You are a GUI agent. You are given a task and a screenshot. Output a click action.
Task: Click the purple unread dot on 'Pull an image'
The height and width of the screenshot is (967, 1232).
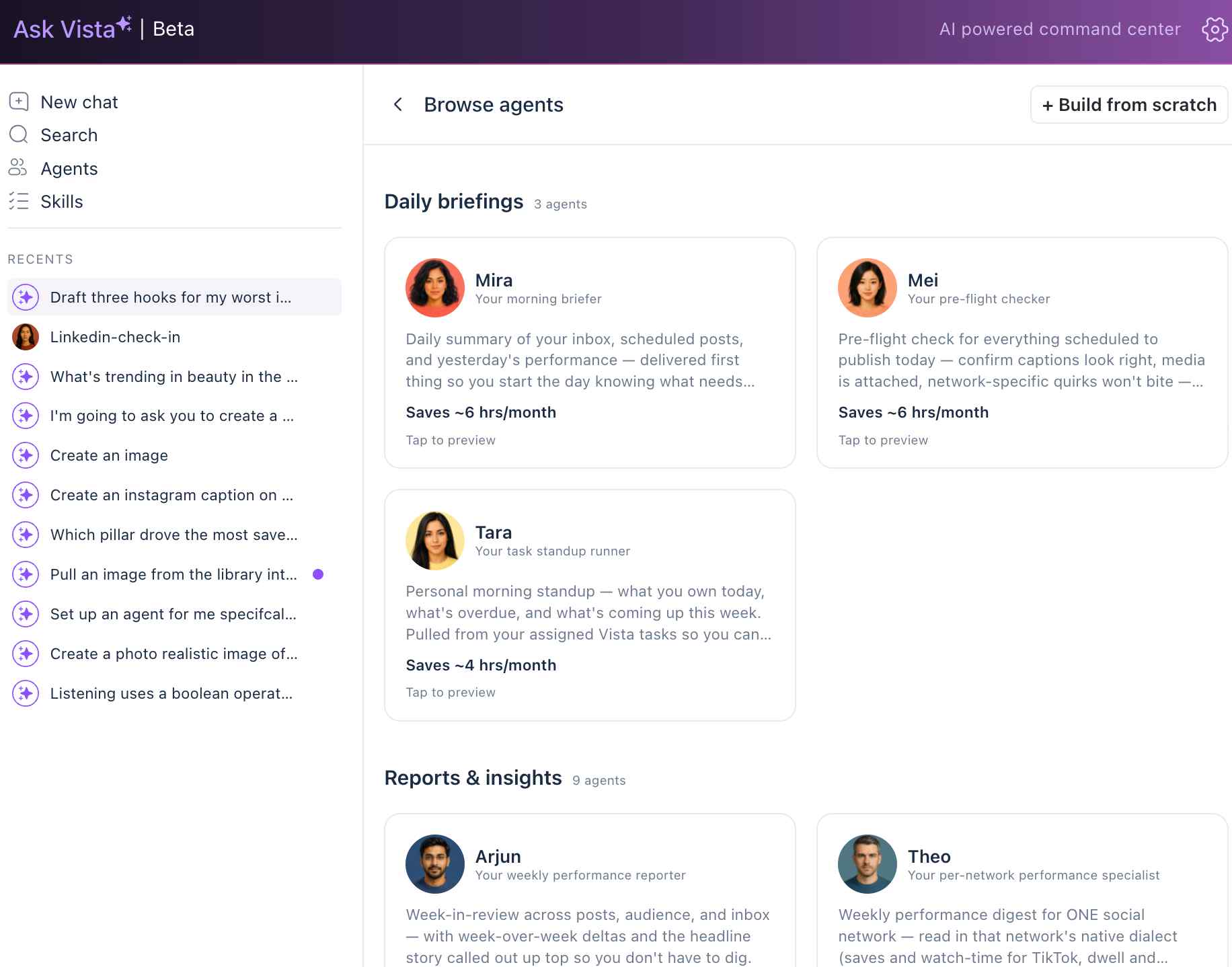pyautogui.click(x=318, y=574)
